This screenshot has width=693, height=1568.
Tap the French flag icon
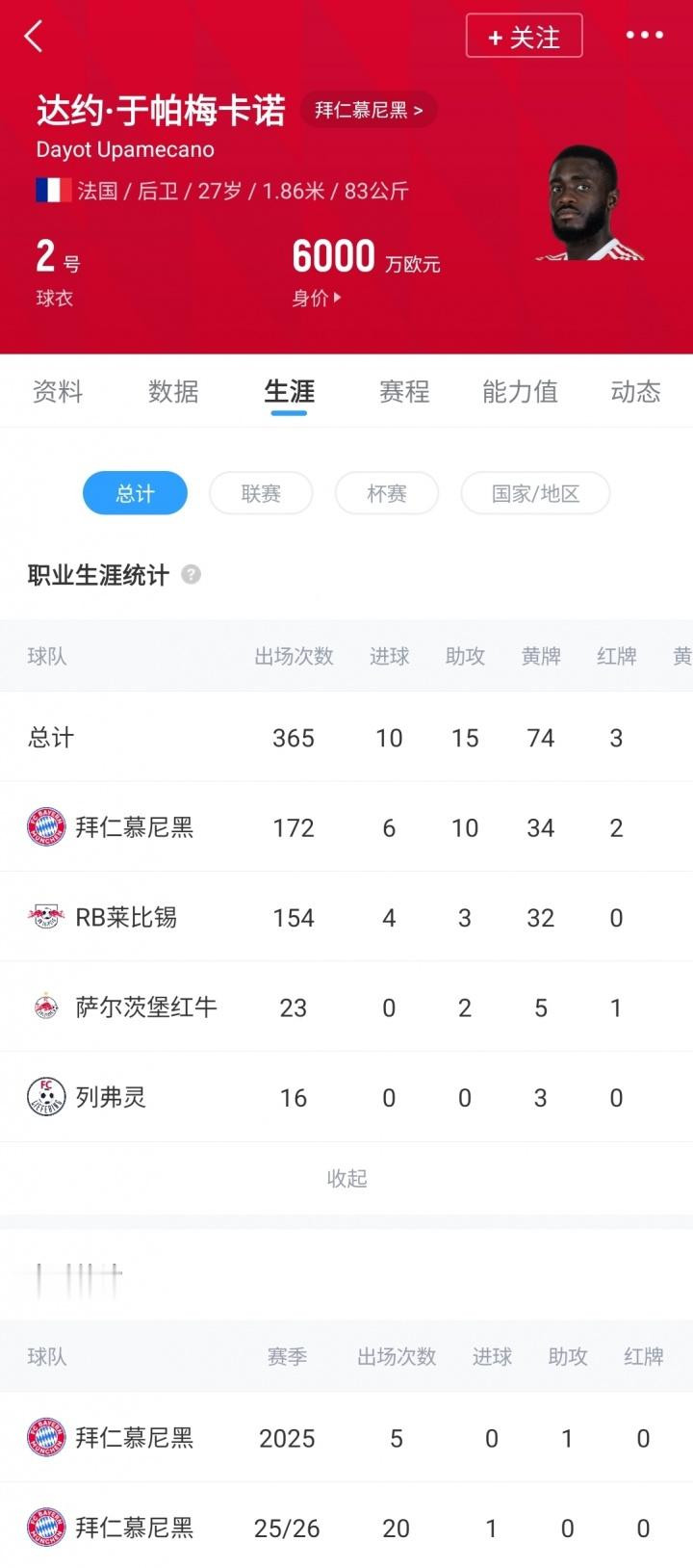(53, 190)
